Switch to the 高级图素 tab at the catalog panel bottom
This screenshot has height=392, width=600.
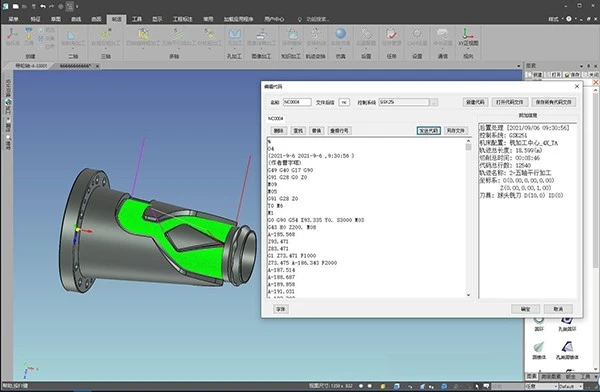point(551,377)
